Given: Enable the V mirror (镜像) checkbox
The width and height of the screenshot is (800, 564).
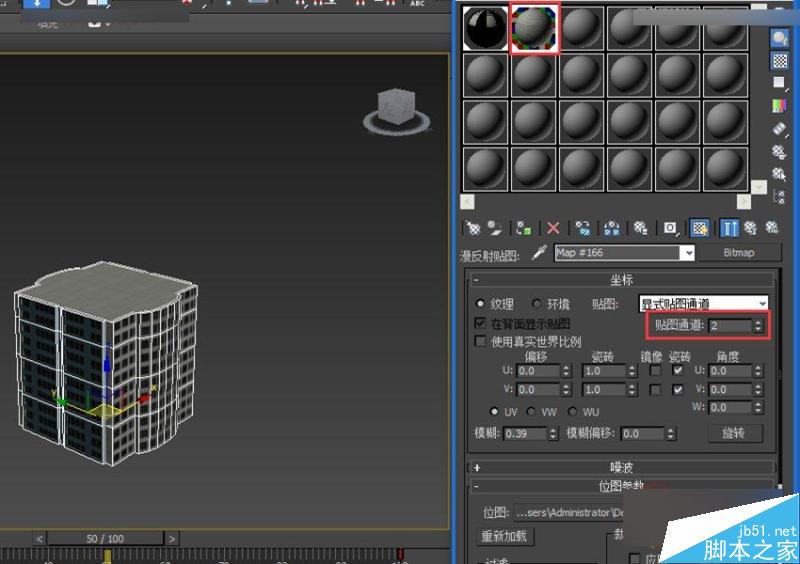Looking at the screenshot, I should 656,390.
